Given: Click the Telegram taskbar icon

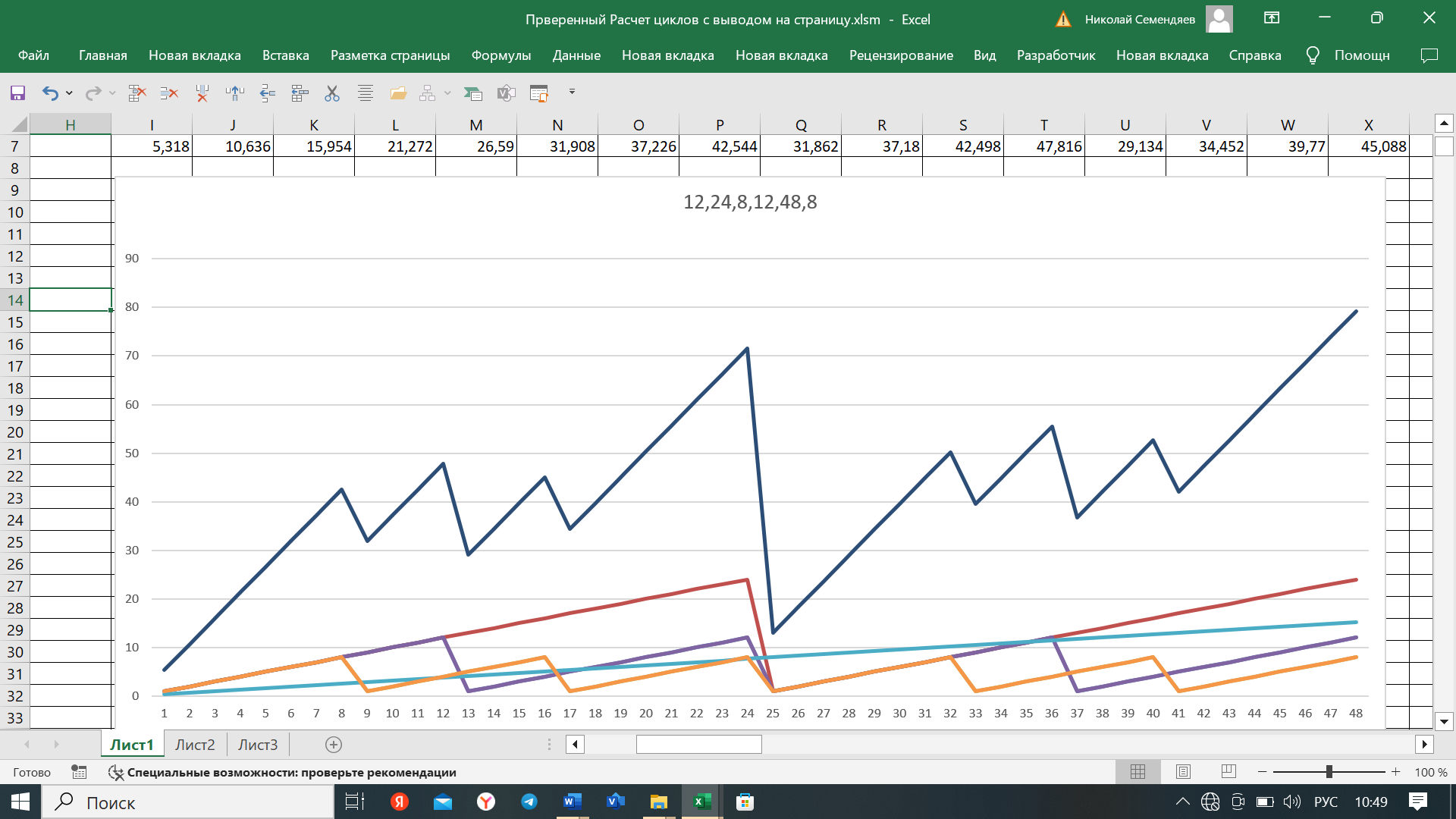Looking at the screenshot, I should [x=529, y=802].
